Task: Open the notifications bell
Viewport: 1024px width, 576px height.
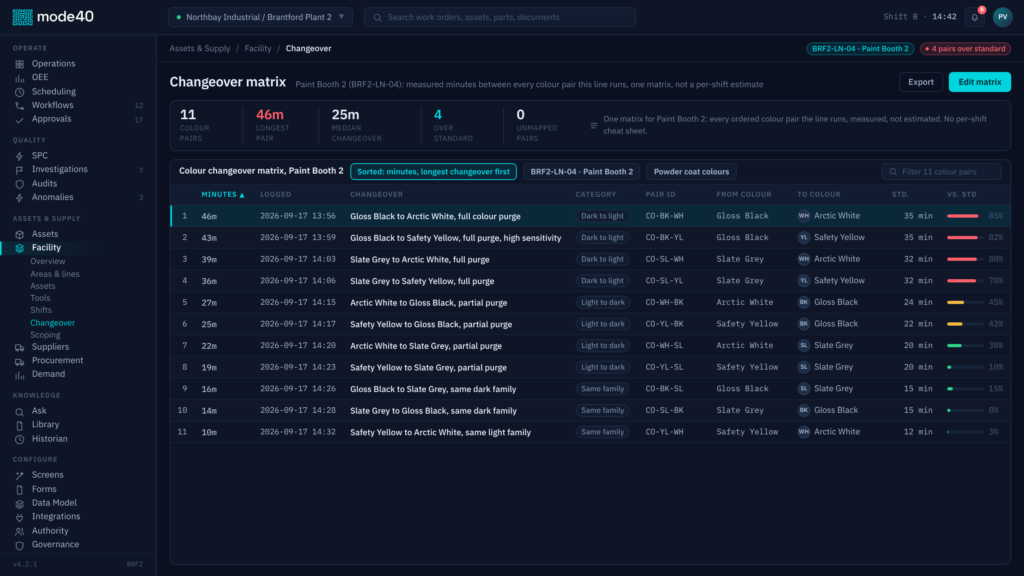Action: tap(974, 18)
